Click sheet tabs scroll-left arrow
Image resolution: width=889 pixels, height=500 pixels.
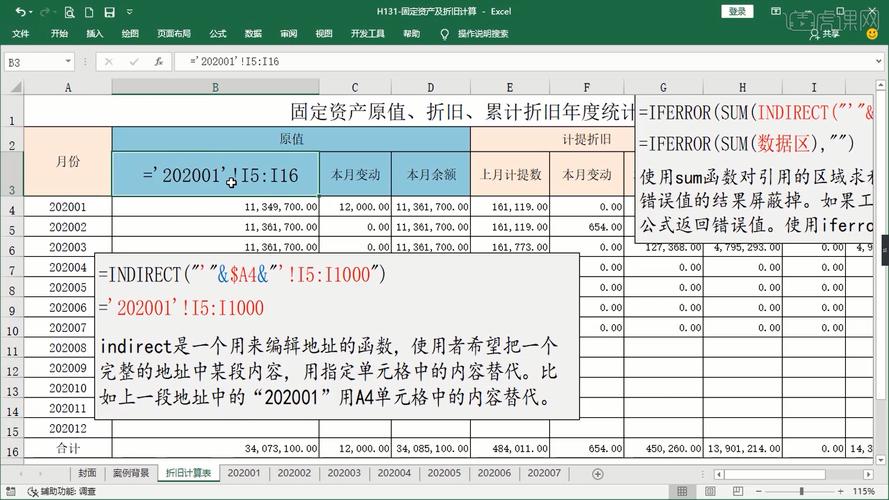coord(21,473)
